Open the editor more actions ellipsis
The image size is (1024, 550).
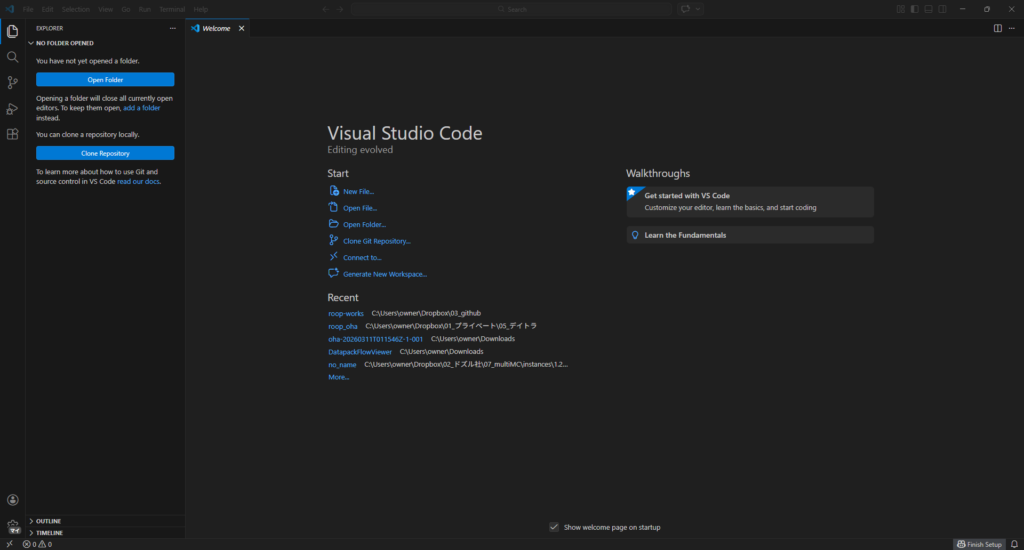pos(1012,28)
